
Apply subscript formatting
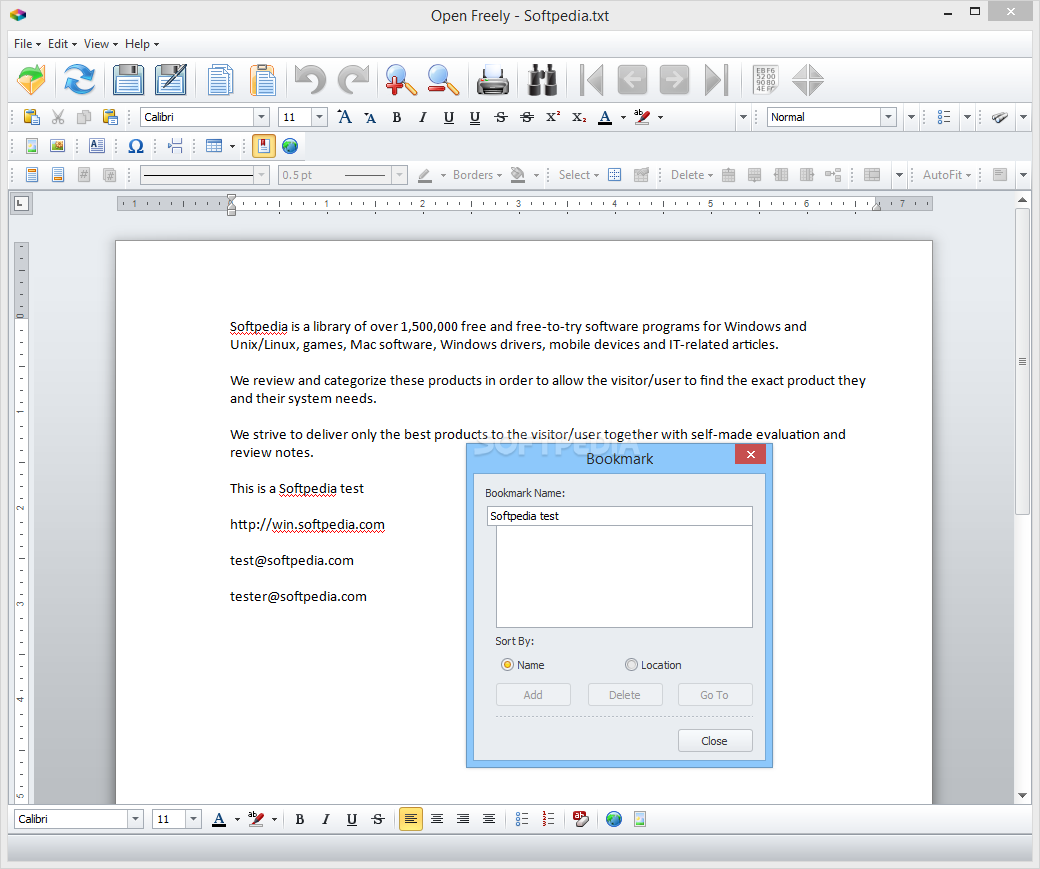(x=578, y=117)
